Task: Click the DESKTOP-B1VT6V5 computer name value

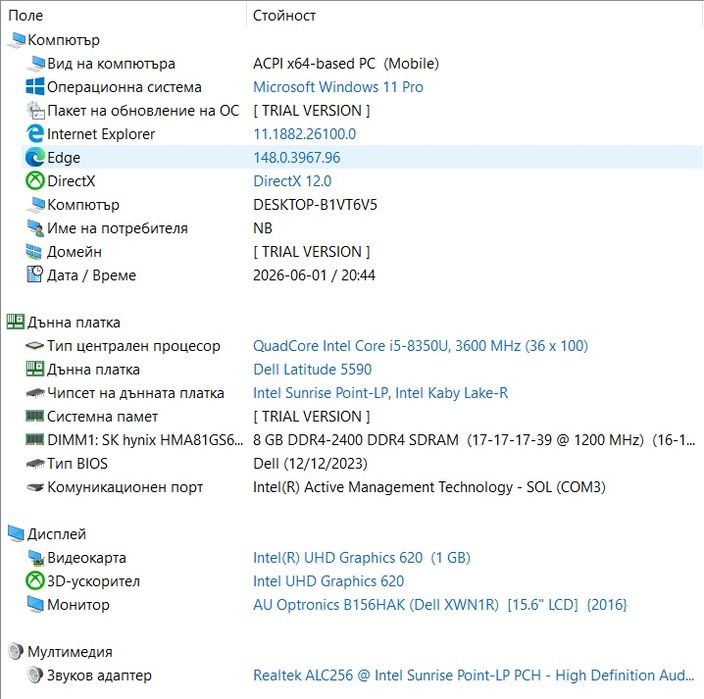Action: (x=315, y=205)
